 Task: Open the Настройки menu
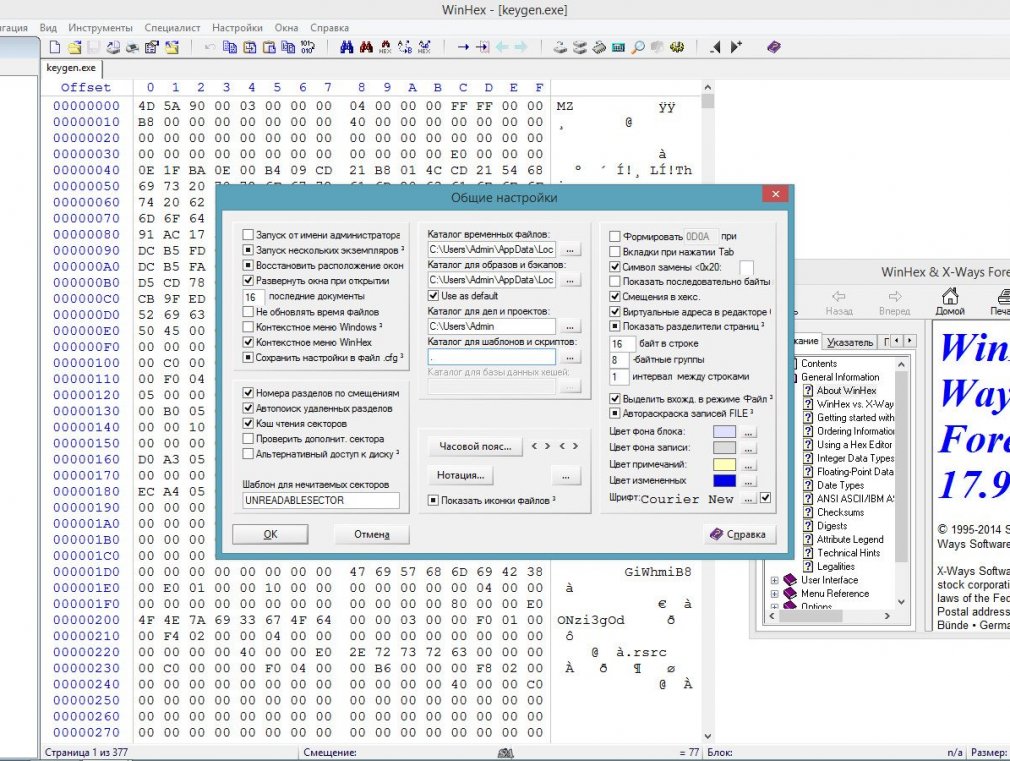[237, 28]
